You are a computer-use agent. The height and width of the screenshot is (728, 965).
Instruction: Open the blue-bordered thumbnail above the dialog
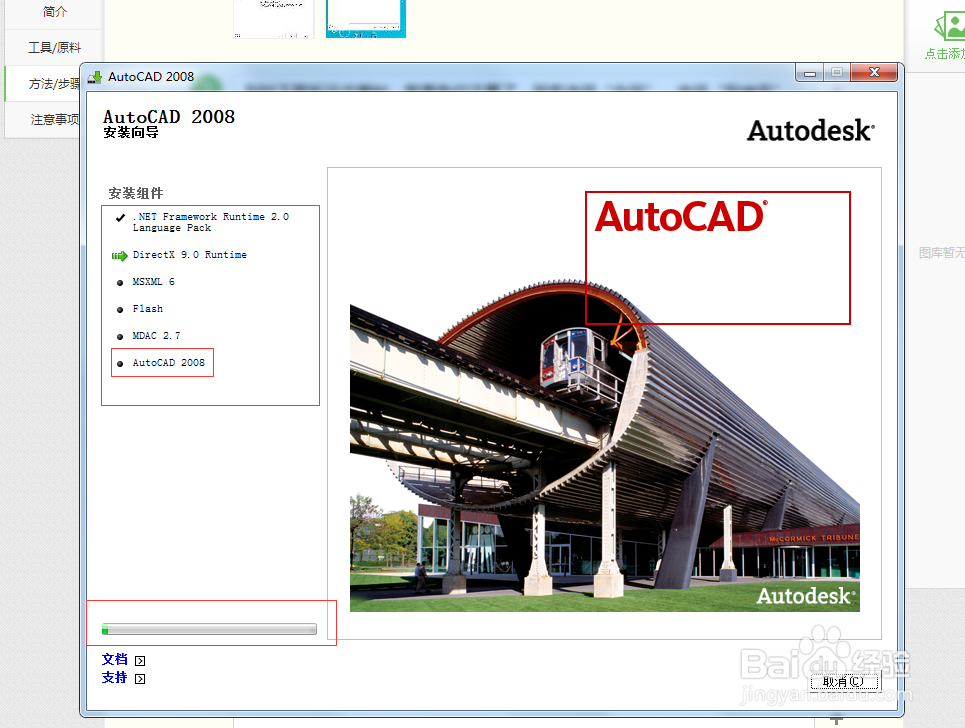pyautogui.click(x=366, y=18)
